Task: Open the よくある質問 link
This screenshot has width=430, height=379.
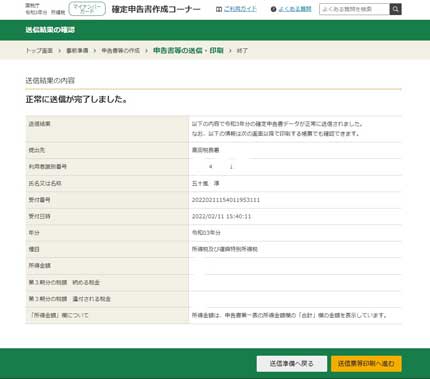Action: tap(295, 9)
